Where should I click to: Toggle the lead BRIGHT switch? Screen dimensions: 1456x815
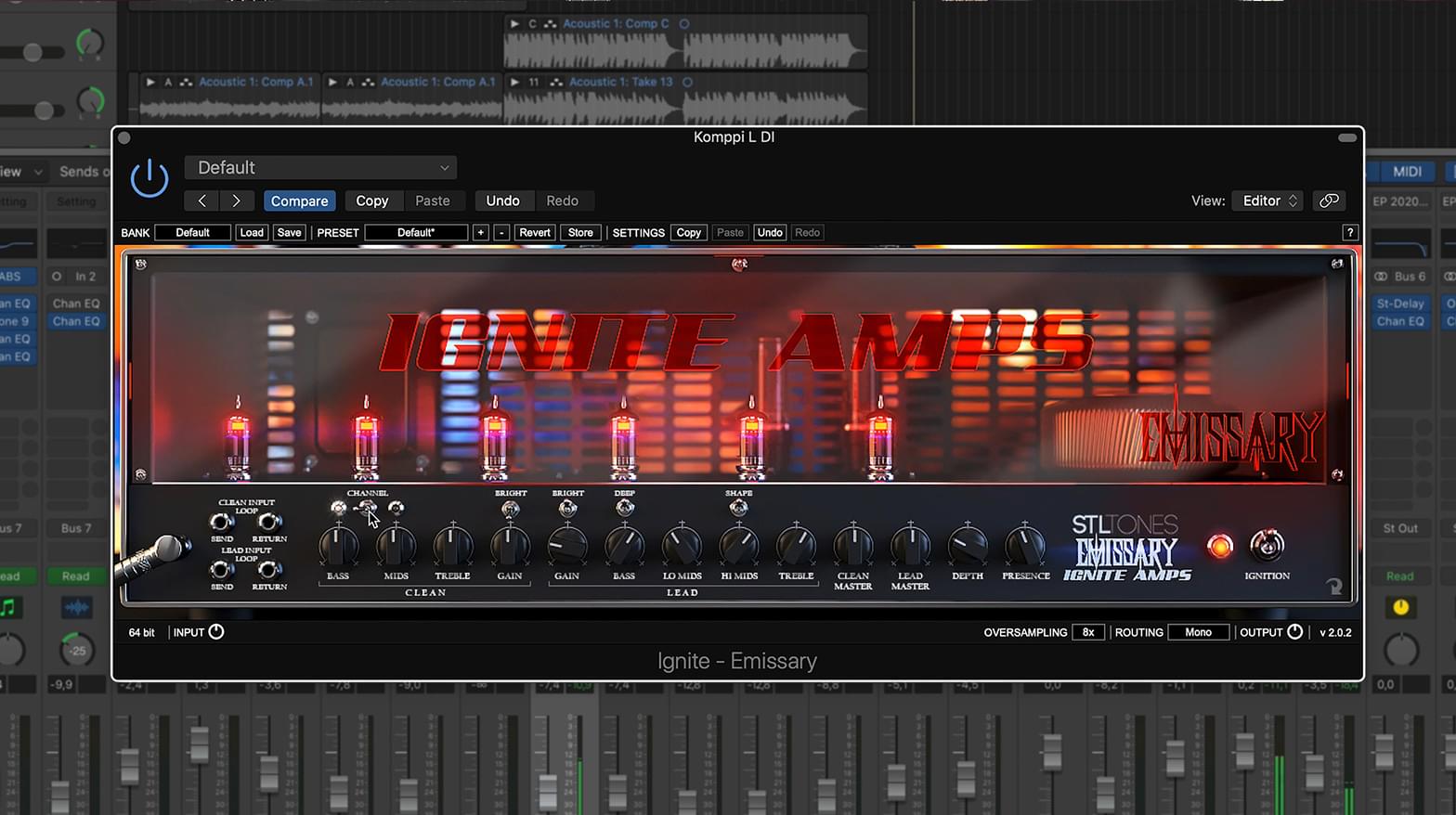(567, 508)
